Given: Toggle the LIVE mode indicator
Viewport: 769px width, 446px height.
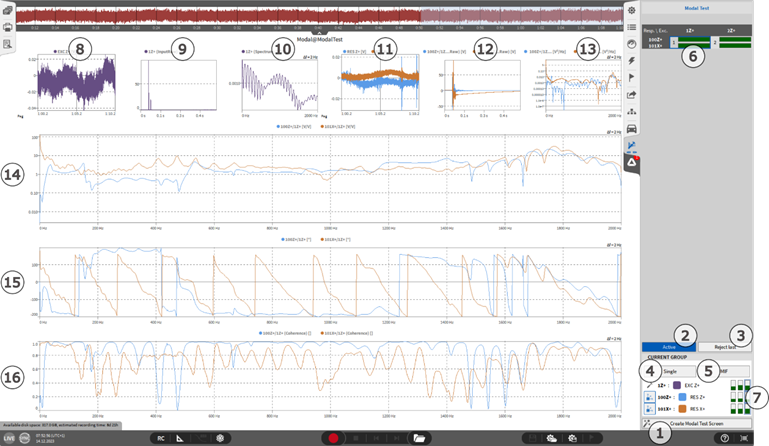Looking at the screenshot, I should [x=9, y=438].
